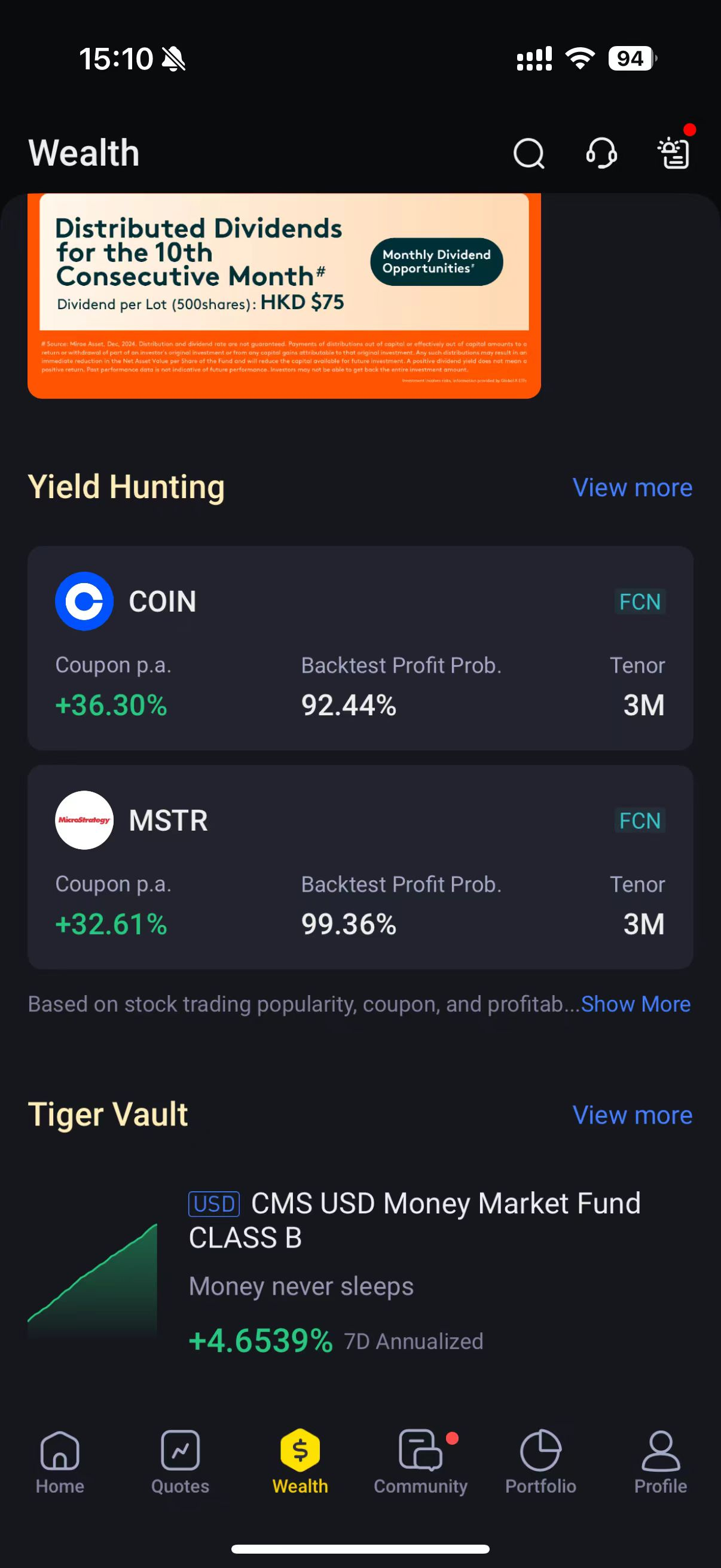This screenshot has width=721, height=1568.
Task: Open CMS USD Money Market Fund
Action: (414, 1220)
